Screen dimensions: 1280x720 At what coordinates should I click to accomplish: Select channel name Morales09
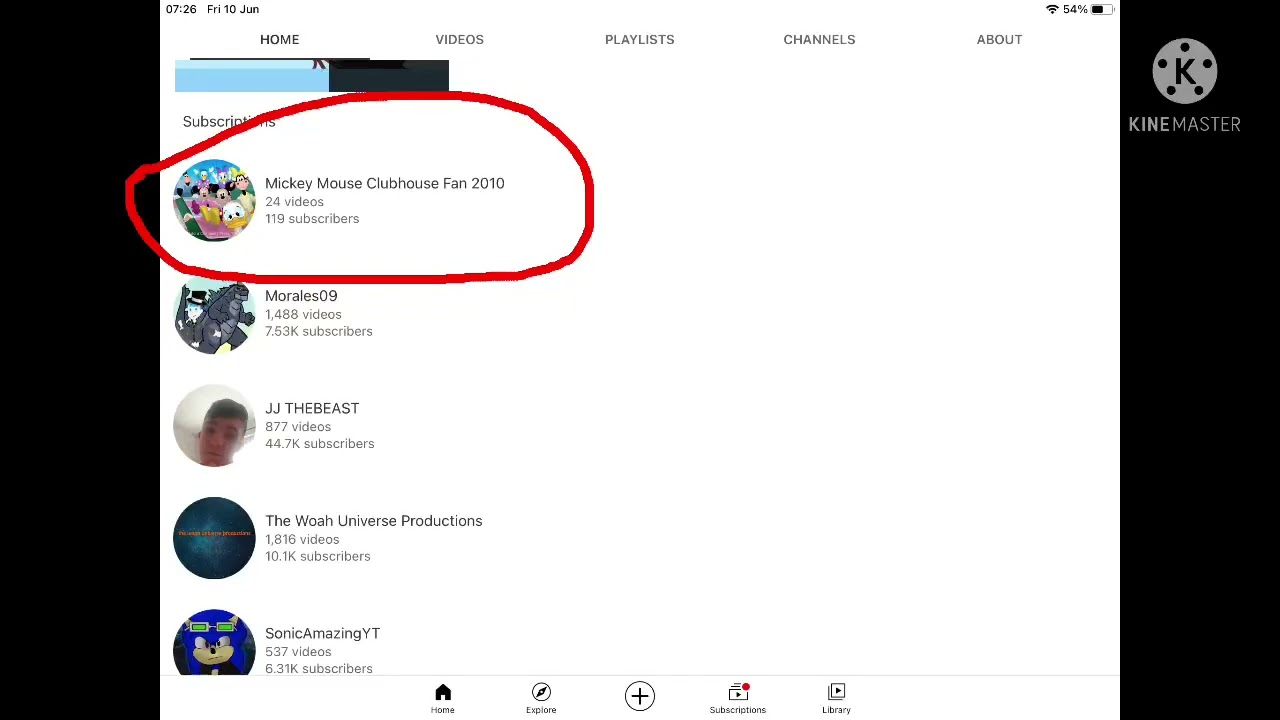301,296
